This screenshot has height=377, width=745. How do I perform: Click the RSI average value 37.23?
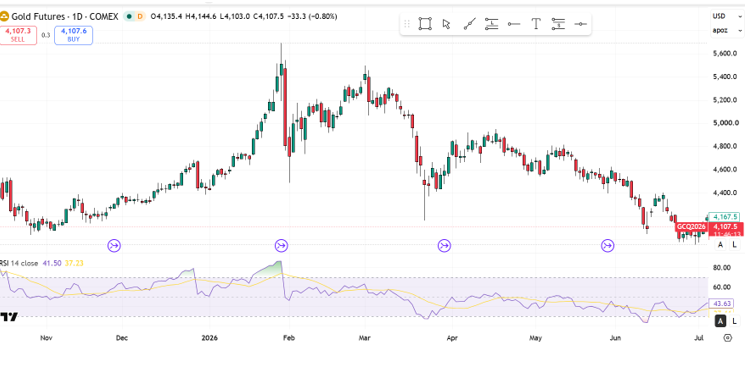74,263
